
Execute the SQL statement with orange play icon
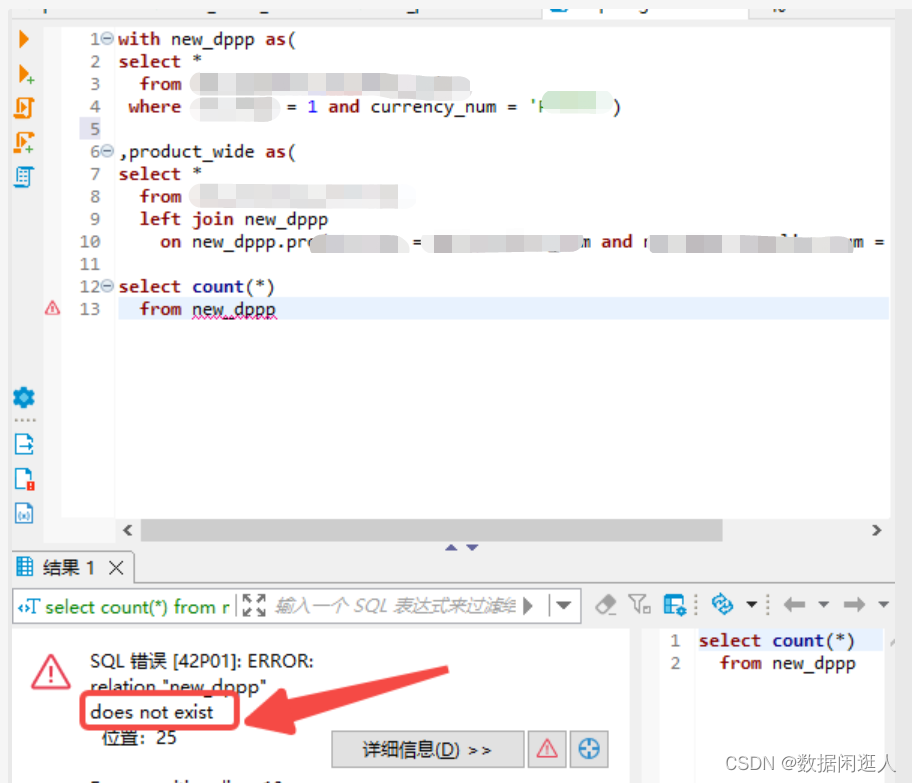point(24,39)
